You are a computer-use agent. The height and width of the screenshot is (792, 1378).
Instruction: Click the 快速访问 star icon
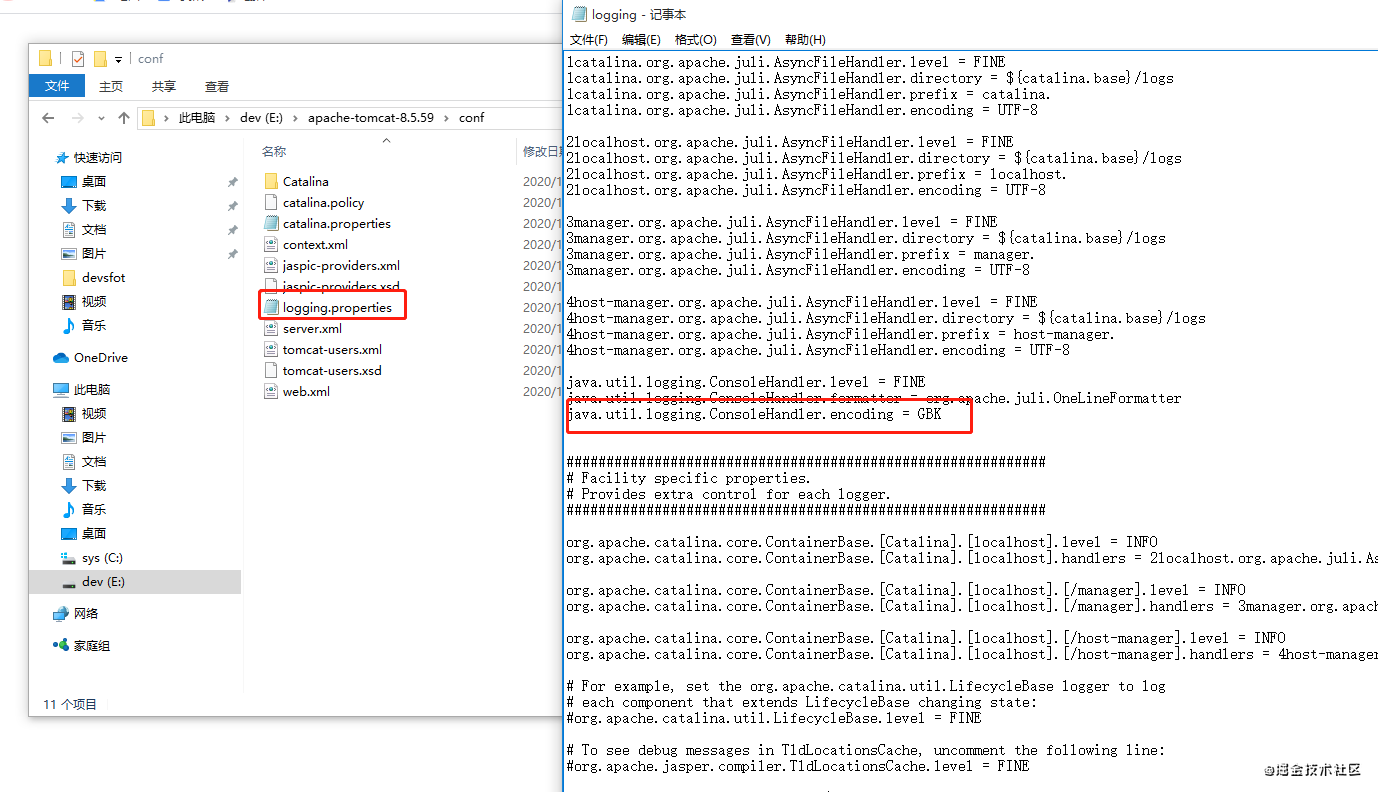point(62,157)
